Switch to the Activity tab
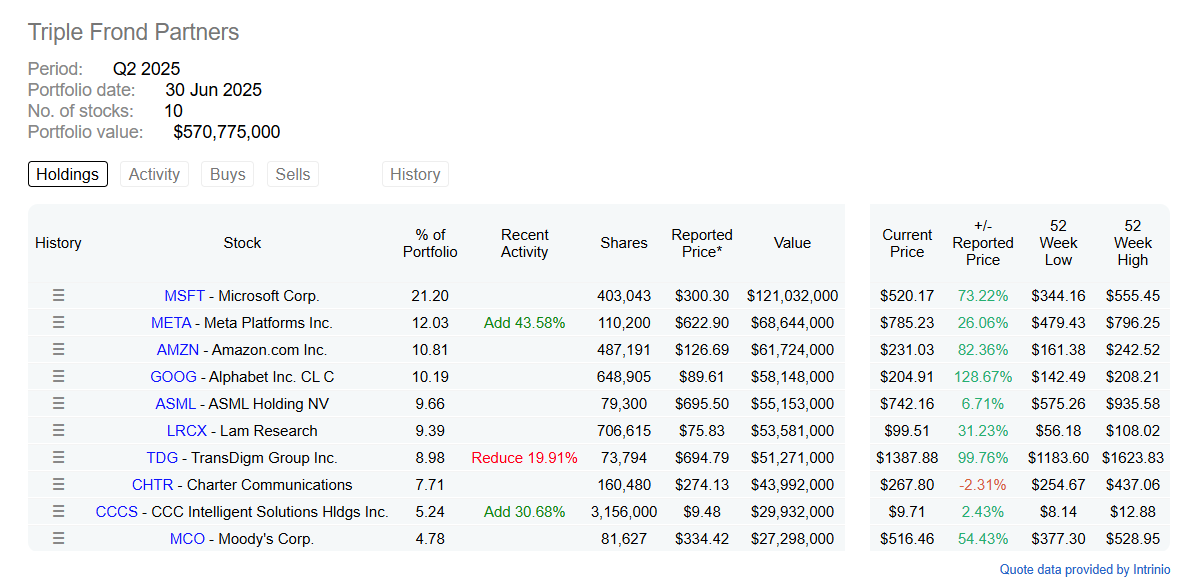 pyautogui.click(x=154, y=174)
